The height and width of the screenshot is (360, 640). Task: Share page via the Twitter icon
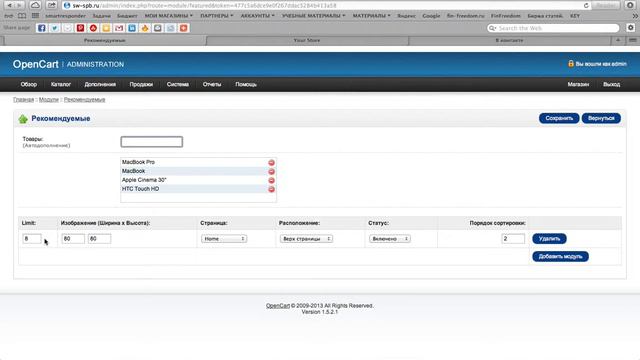point(54,28)
